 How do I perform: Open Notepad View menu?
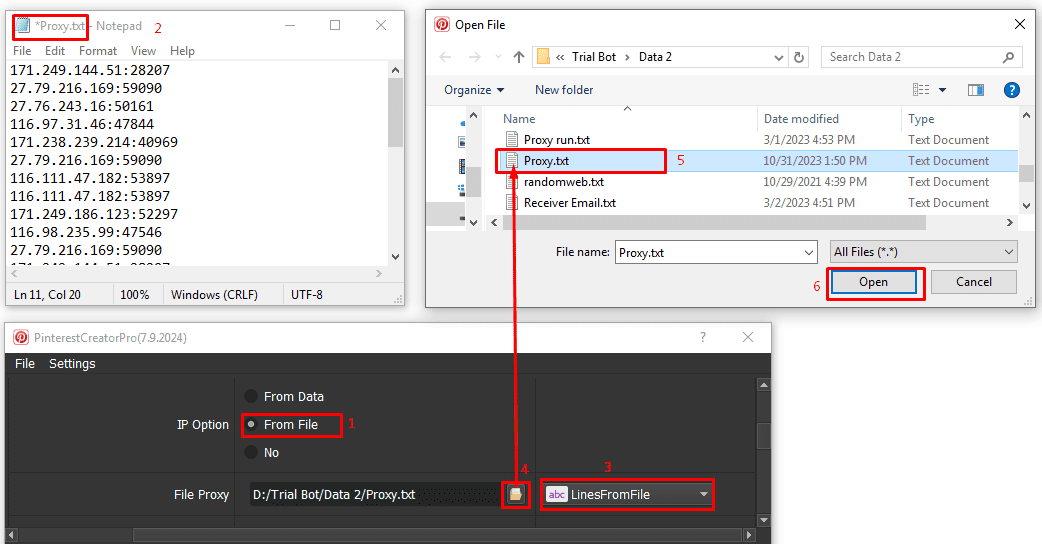(143, 51)
